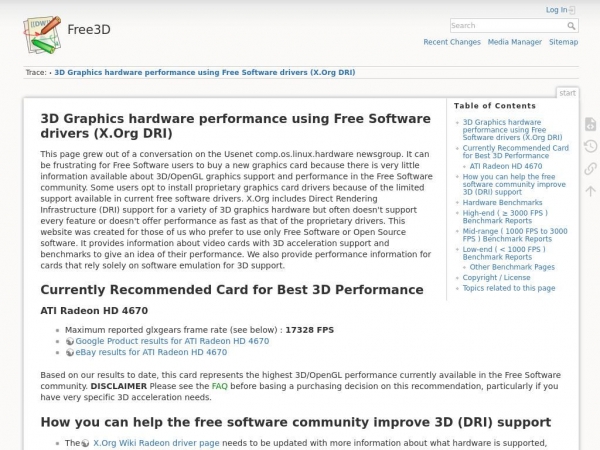Click the How you can help heading in article
This screenshot has height=450, width=600.
296,422
